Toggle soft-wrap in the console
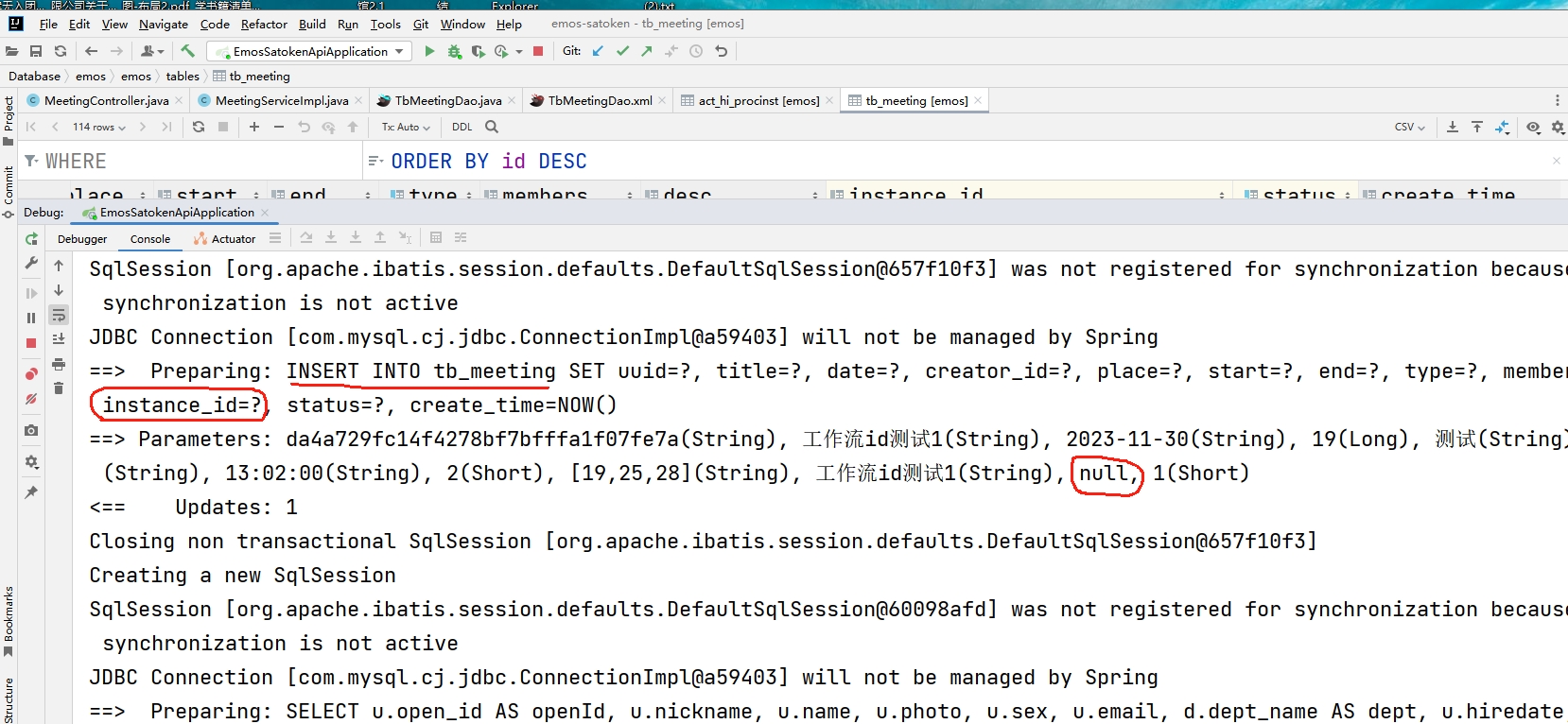Viewport: 1568px width, 724px height. pyautogui.click(x=59, y=315)
